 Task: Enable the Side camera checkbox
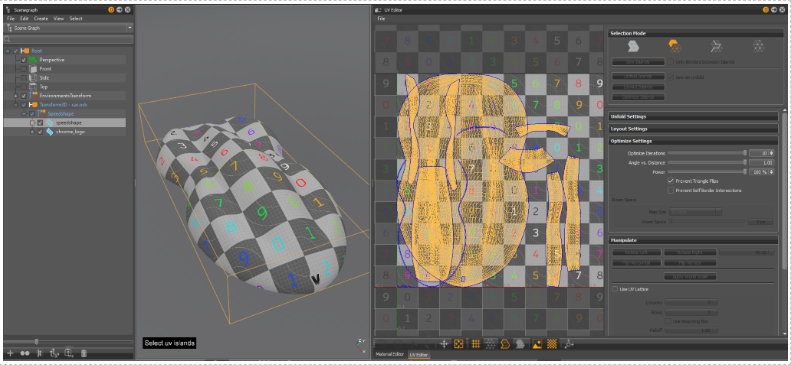pyautogui.click(x=24, y=78)
